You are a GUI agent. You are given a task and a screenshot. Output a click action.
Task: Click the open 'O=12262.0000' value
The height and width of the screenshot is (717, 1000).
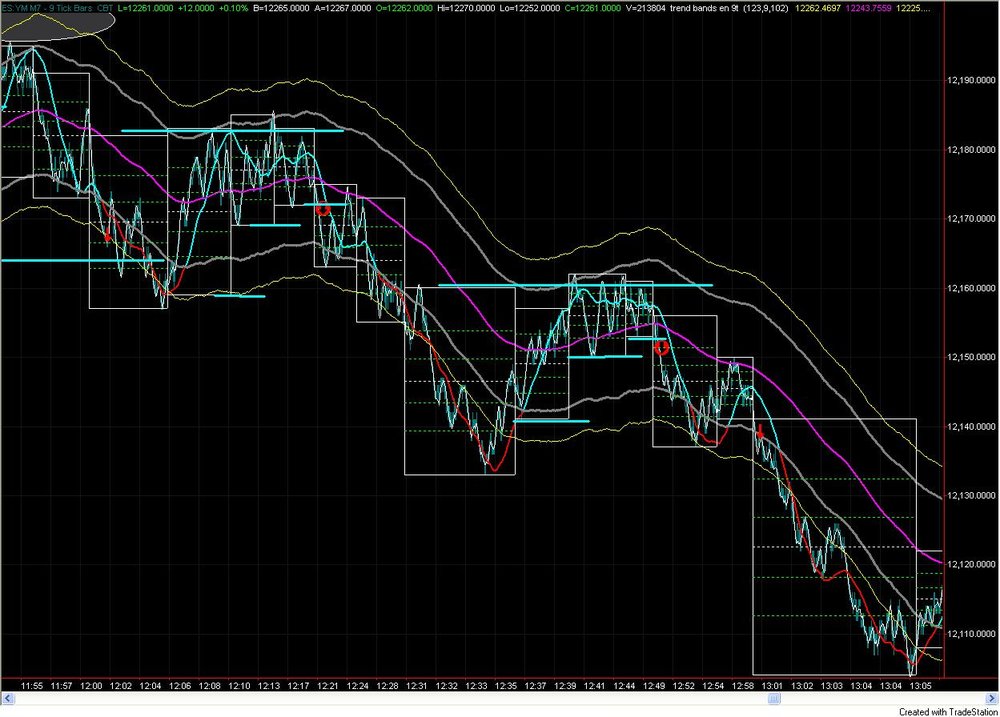[404, 8]
